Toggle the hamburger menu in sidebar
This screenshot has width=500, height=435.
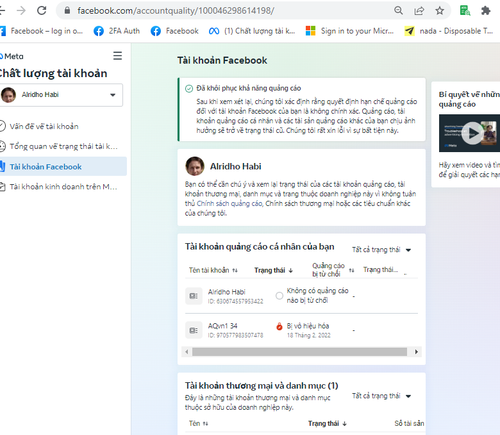[x=117, y=56]
